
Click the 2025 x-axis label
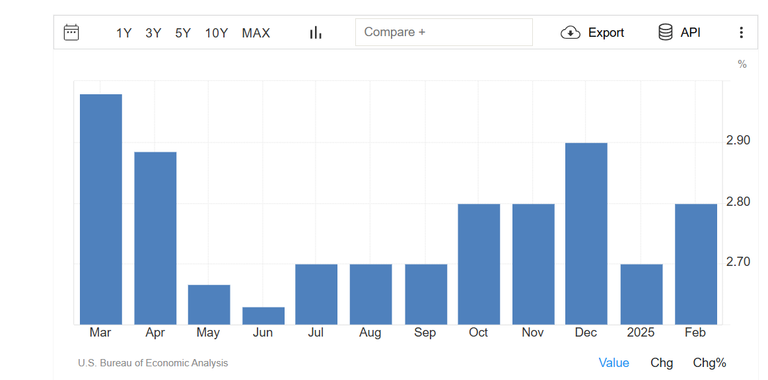(x=641, y=332)
